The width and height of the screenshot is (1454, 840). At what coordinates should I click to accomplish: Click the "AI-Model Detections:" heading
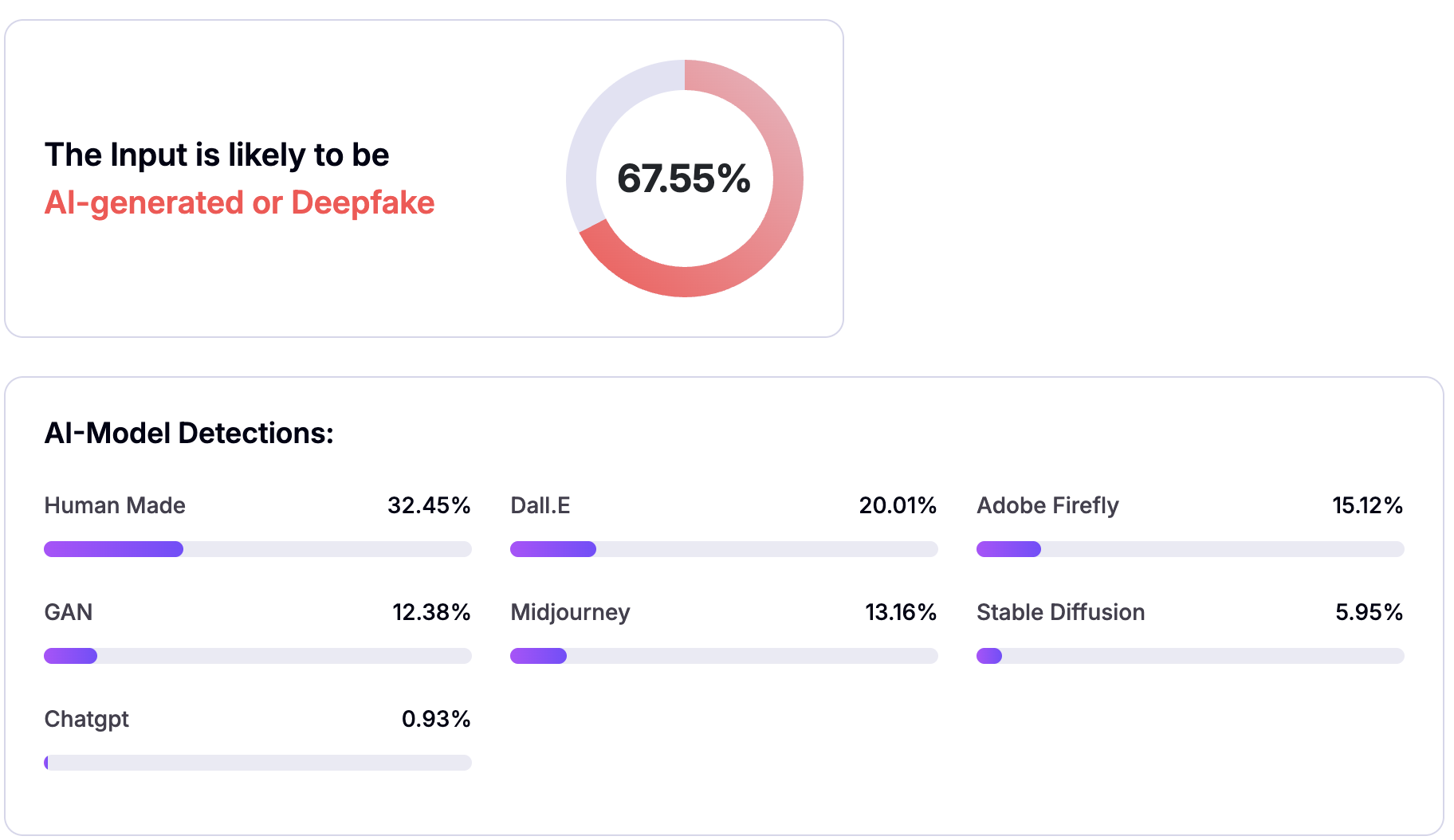189,433
